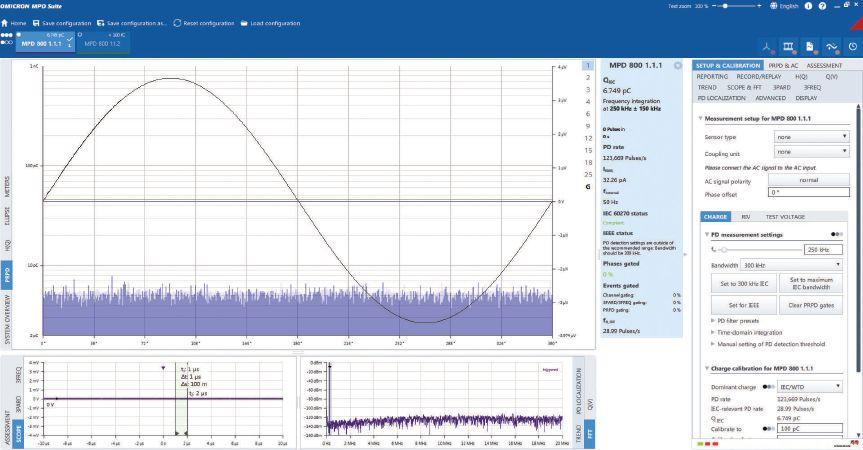Viewport: 863px width, 450px height.
Task: Open the three-phase star icon in toolbar
Action: [x=767, y=47]
